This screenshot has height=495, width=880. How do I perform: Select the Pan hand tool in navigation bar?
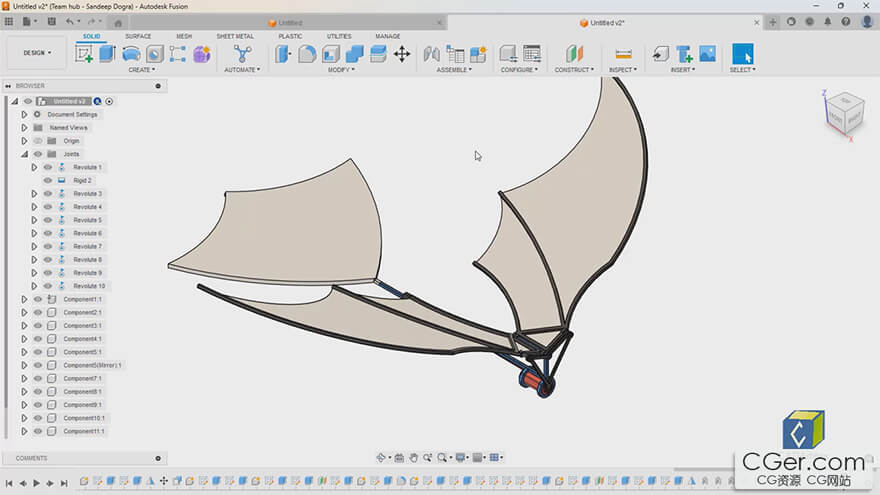tap(414, 457)
